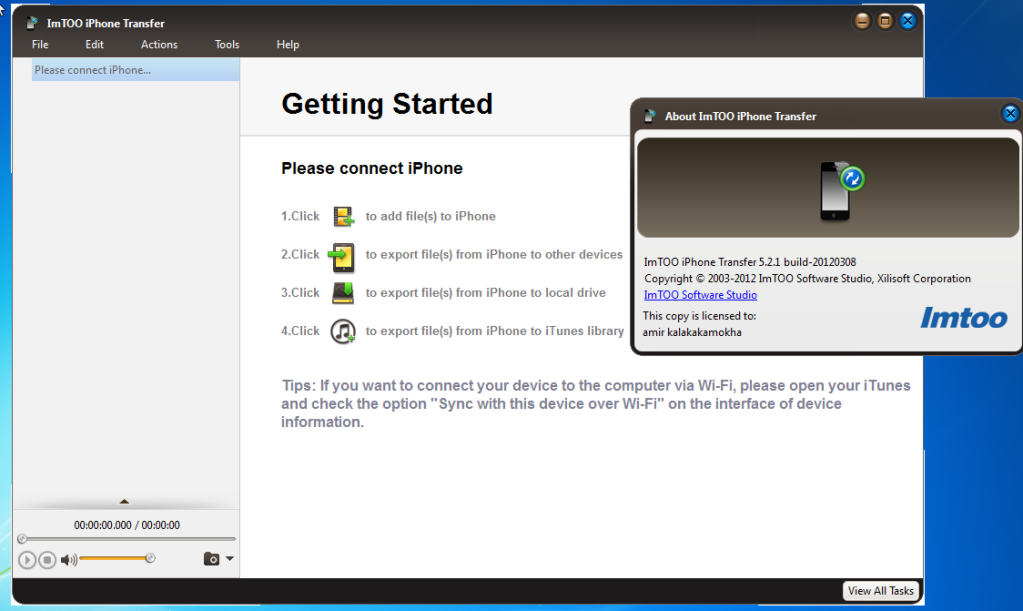Viewport: 1023px width, 611px height.
Task: Click the About dialog title bar app icon
Action: (x=649, y=116)
